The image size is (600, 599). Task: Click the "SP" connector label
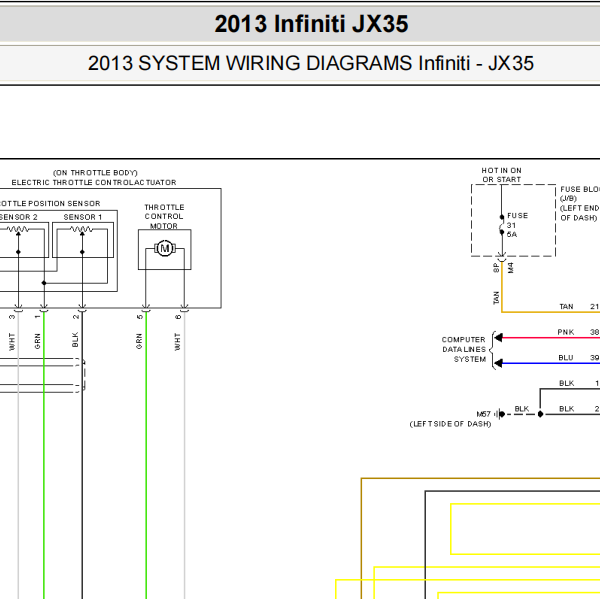(x=496, y=268)
